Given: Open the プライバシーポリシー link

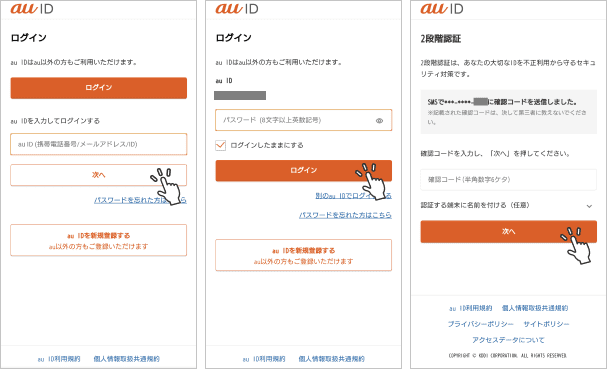Looking at the screenshot, I should coord(480,324).
